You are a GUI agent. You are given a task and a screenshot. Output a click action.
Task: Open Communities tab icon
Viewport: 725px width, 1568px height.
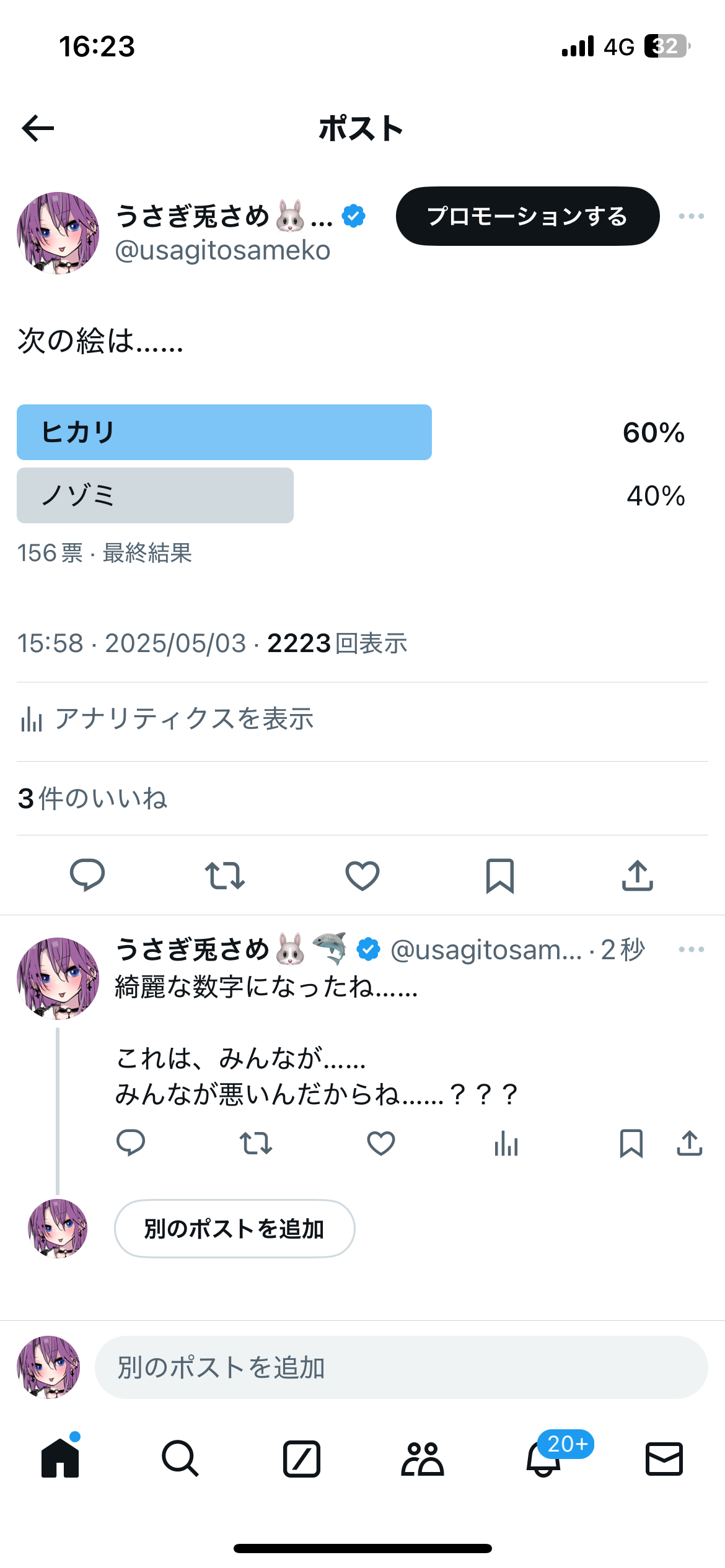pyautogui.click(x=423, y=1458)
